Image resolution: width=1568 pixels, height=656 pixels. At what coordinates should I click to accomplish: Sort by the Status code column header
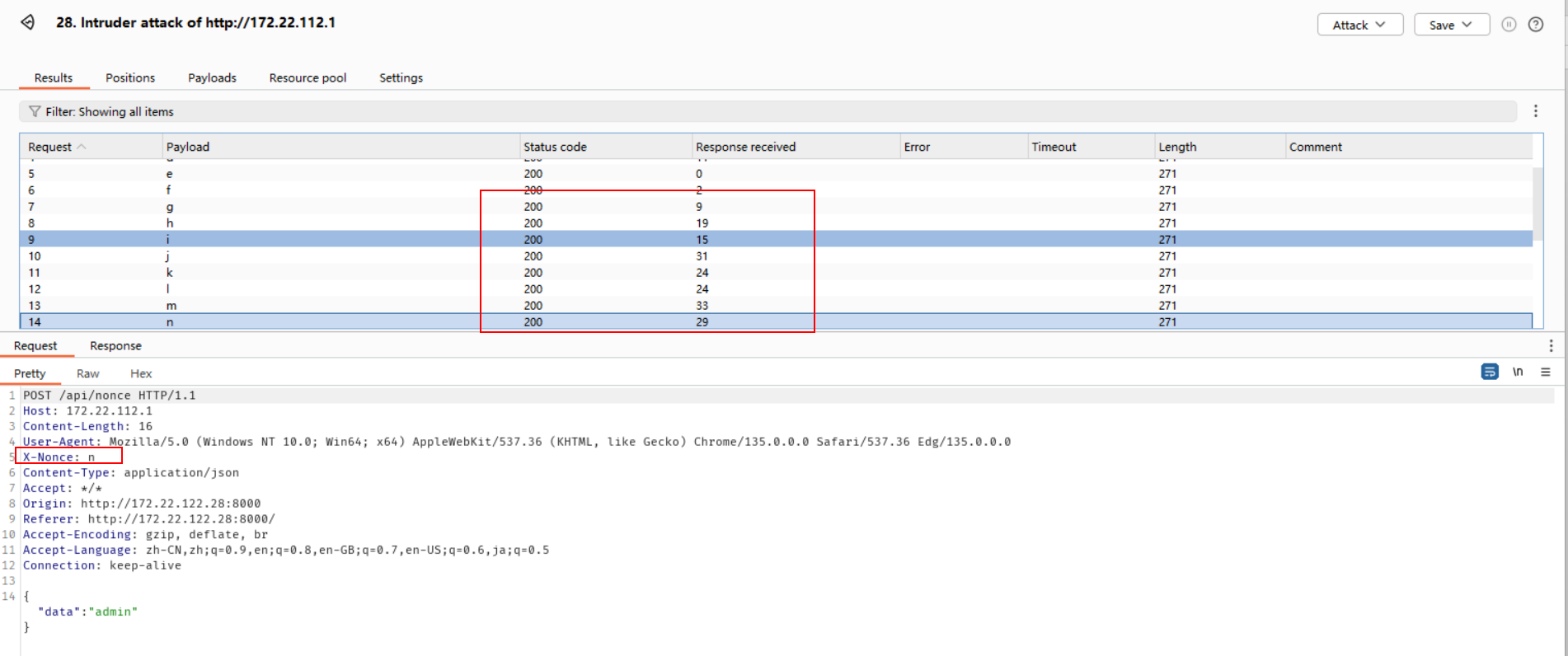tap(605, 147)
